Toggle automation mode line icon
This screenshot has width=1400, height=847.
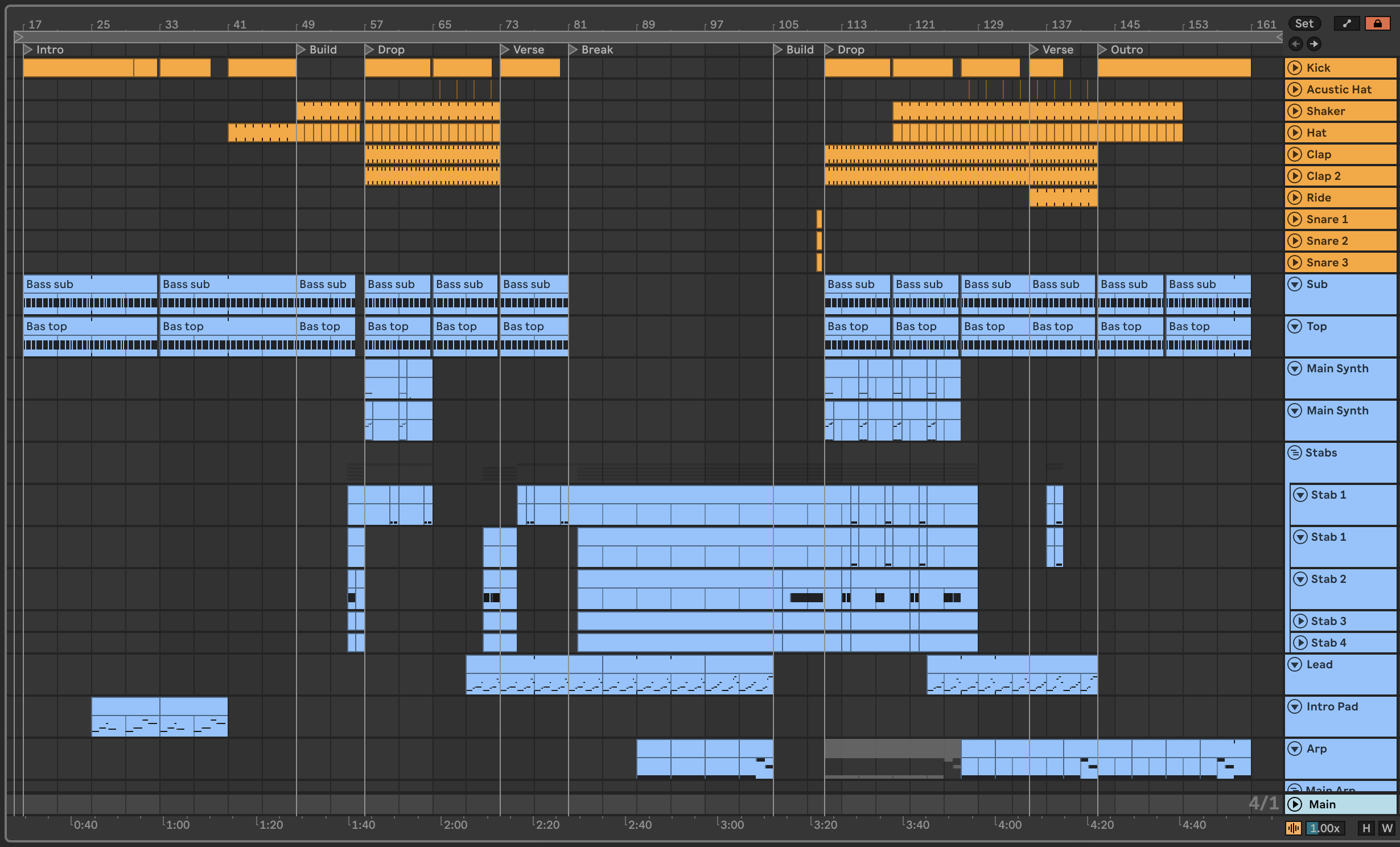coord(1347,23)
